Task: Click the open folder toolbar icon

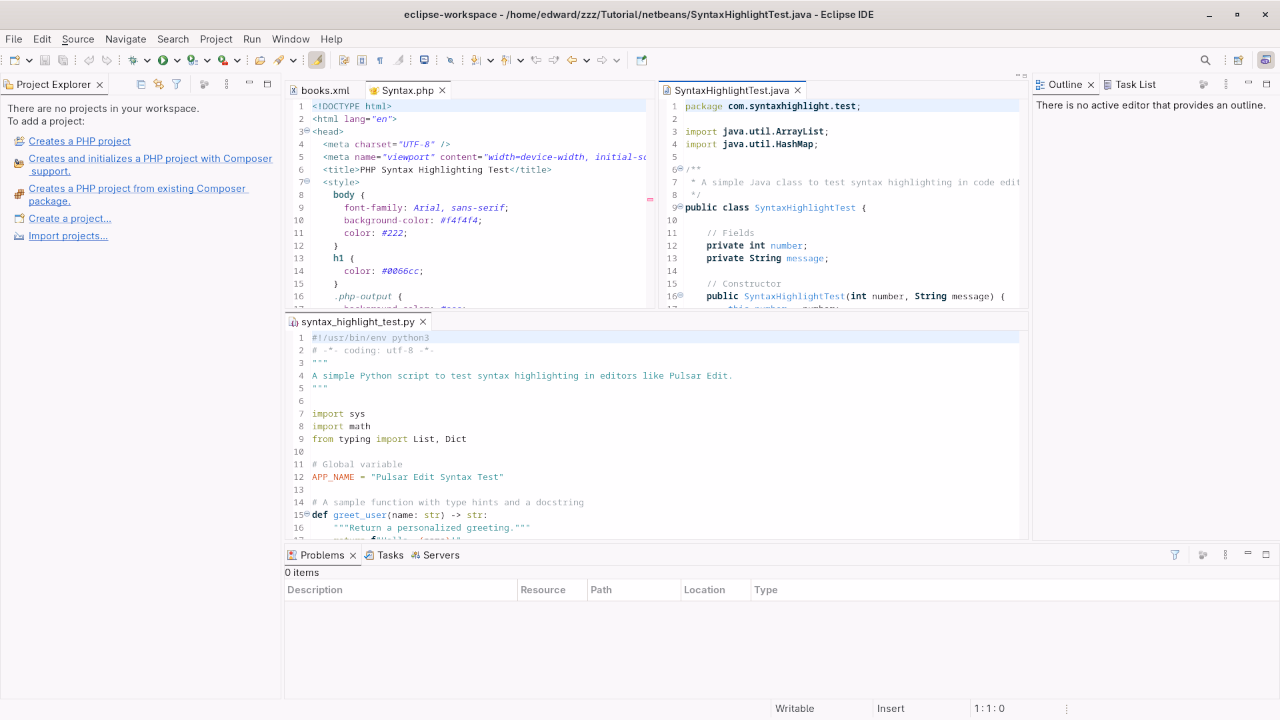Action: (260, 60)
